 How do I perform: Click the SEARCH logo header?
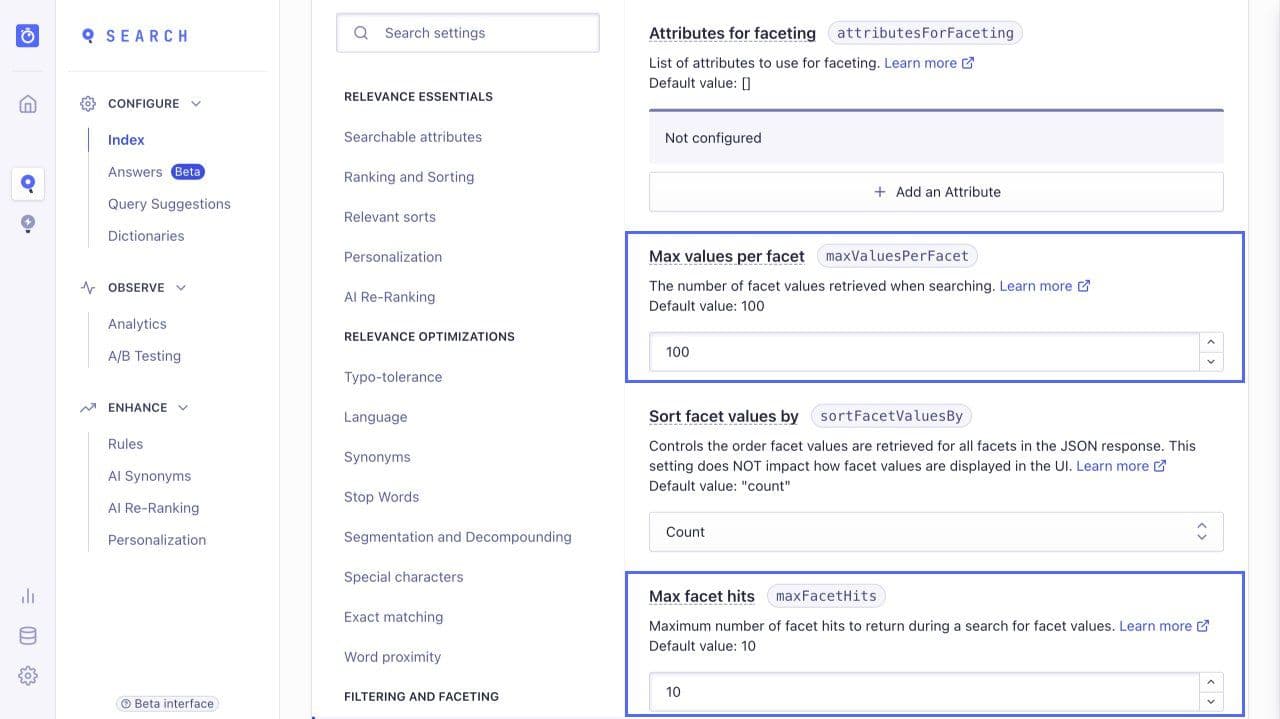[x=135, y=36]
